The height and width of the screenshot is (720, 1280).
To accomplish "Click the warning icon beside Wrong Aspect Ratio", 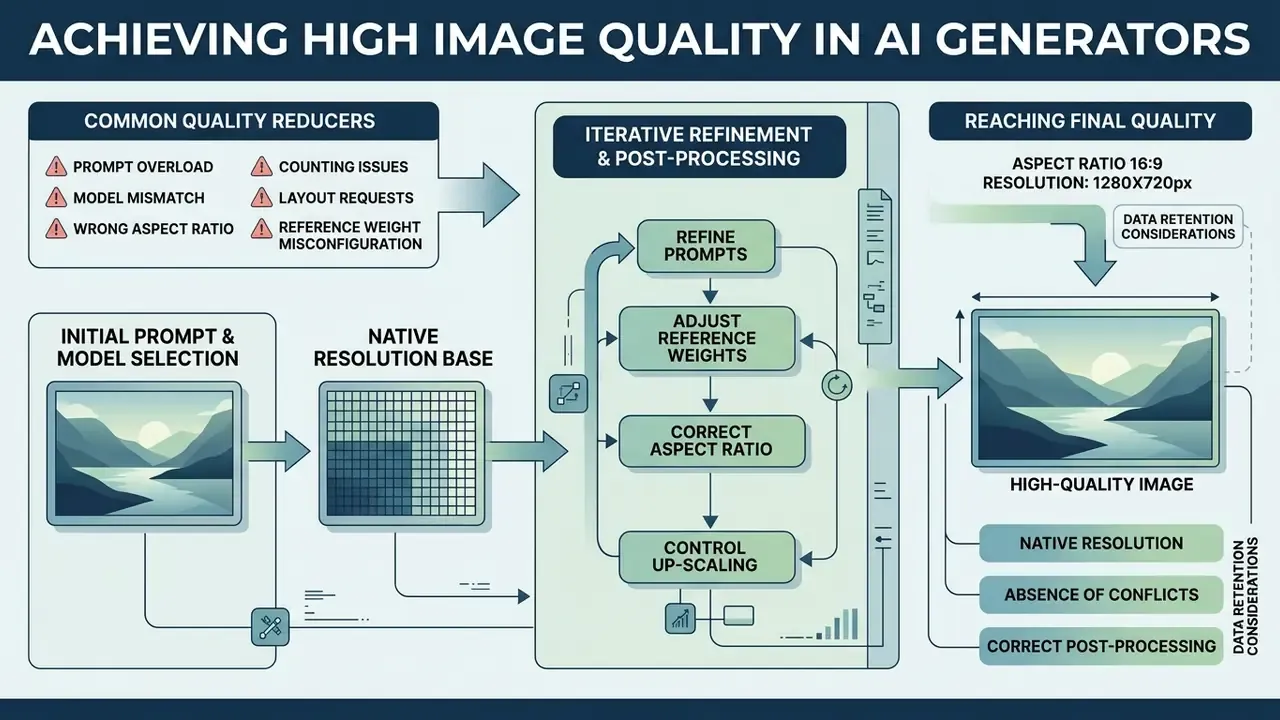I will tap(56, 228).
